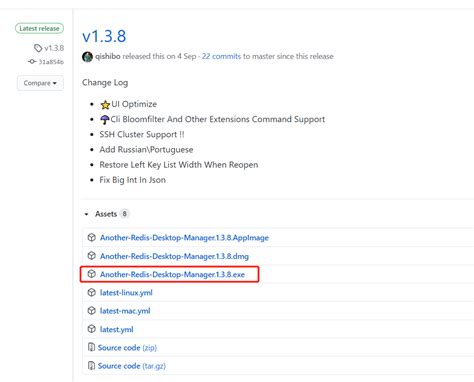Click the package icon beside the exe asset
This screenshot has width=474, height=382.
click(x=91, y=274)
